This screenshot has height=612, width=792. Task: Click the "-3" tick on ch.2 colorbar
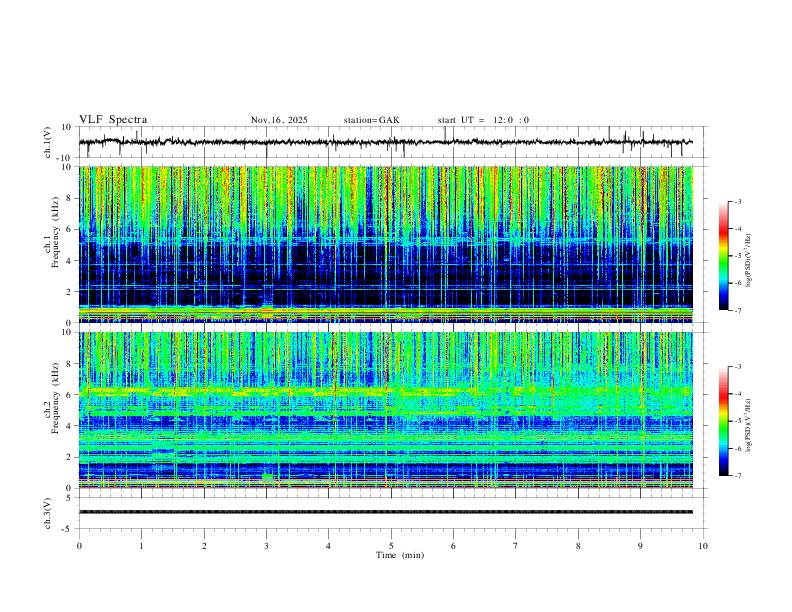coord(738,367)
